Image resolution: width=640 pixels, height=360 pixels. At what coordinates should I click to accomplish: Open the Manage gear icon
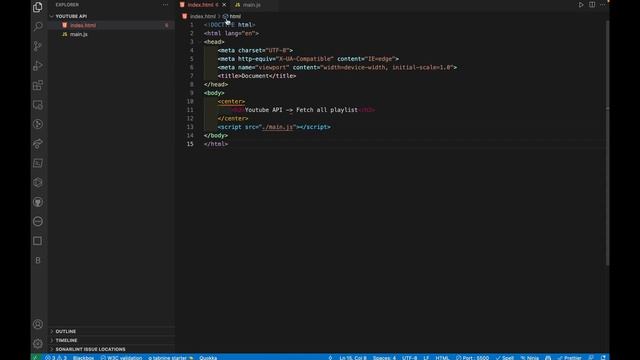(x=38, y=343)
